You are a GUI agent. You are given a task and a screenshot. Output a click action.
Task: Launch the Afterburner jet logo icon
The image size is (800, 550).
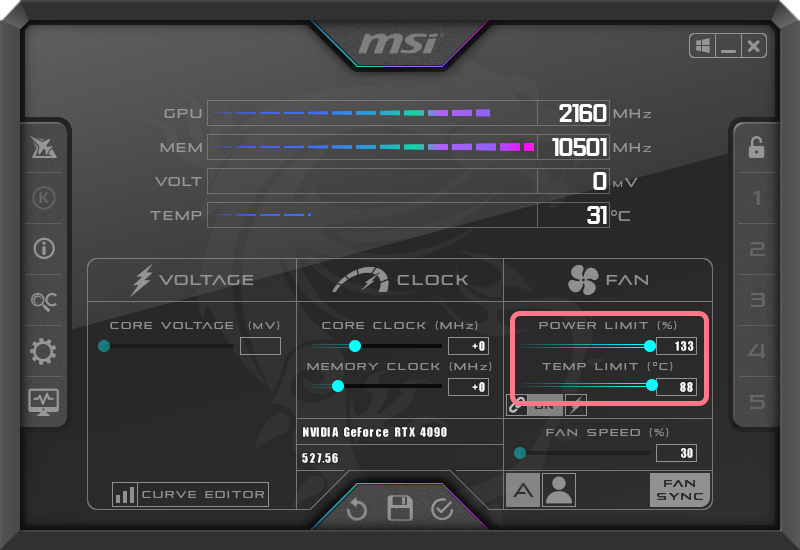[44, 147]
